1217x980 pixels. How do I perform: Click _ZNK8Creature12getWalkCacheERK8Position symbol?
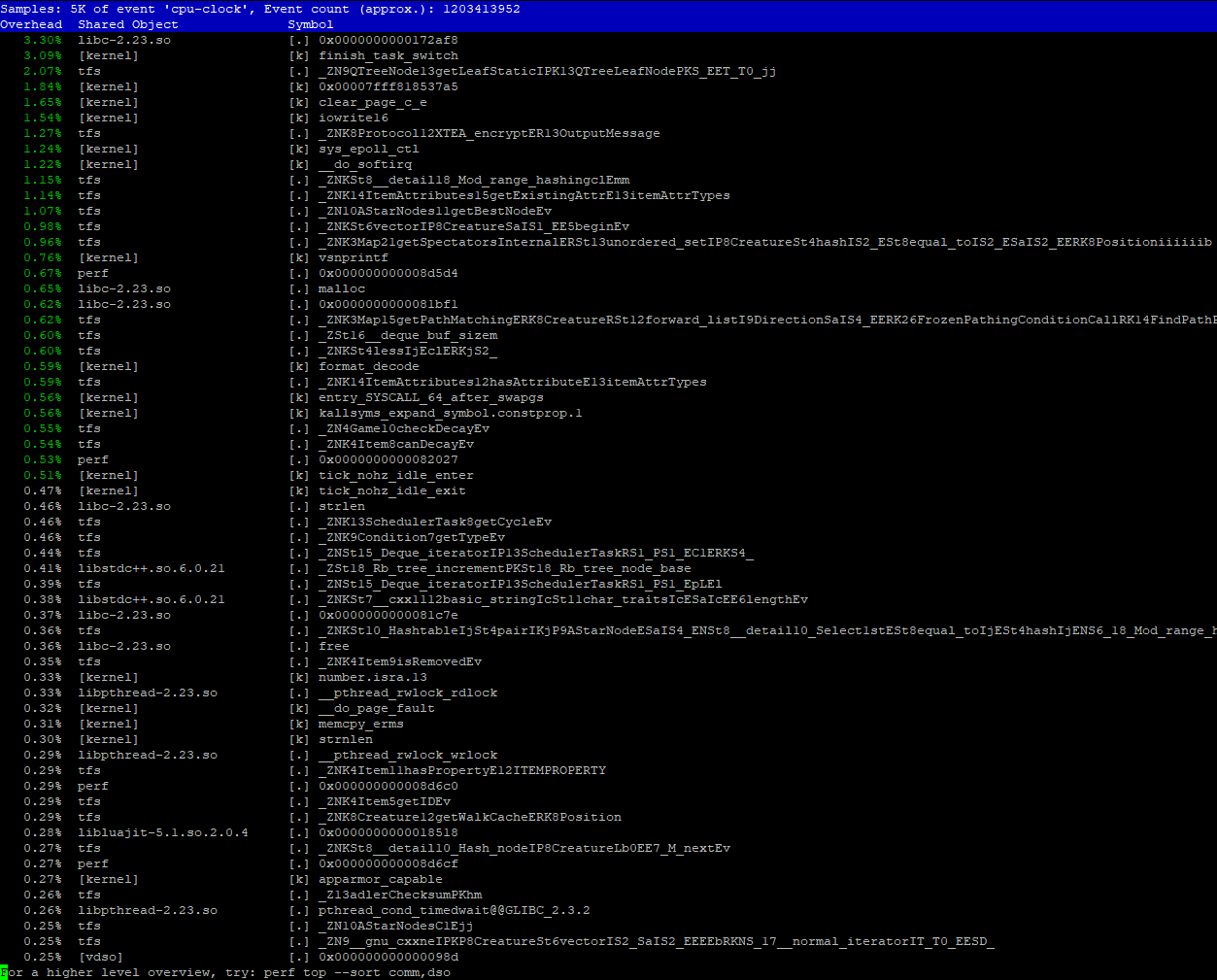pyautogui.click(x=470, y=817)
